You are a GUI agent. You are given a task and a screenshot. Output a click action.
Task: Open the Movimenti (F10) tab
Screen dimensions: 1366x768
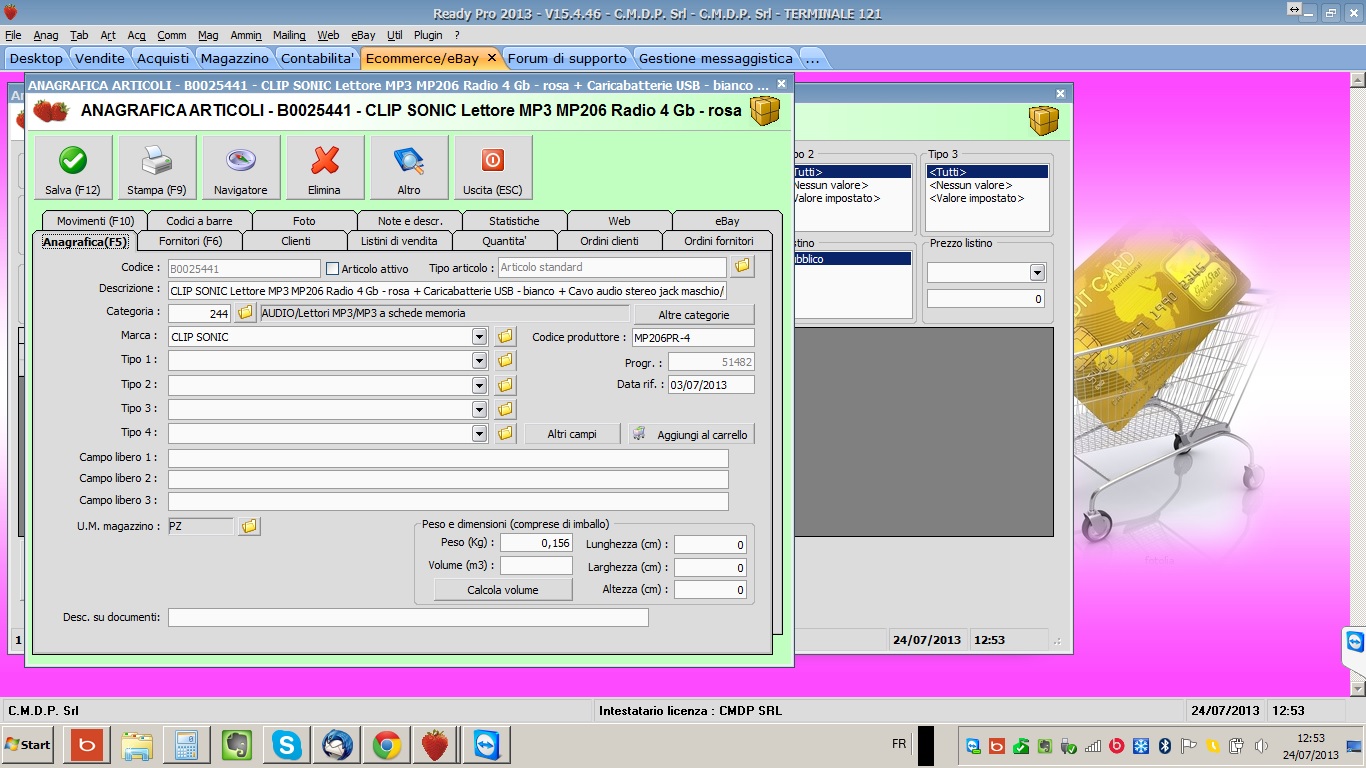pos(95,221)
